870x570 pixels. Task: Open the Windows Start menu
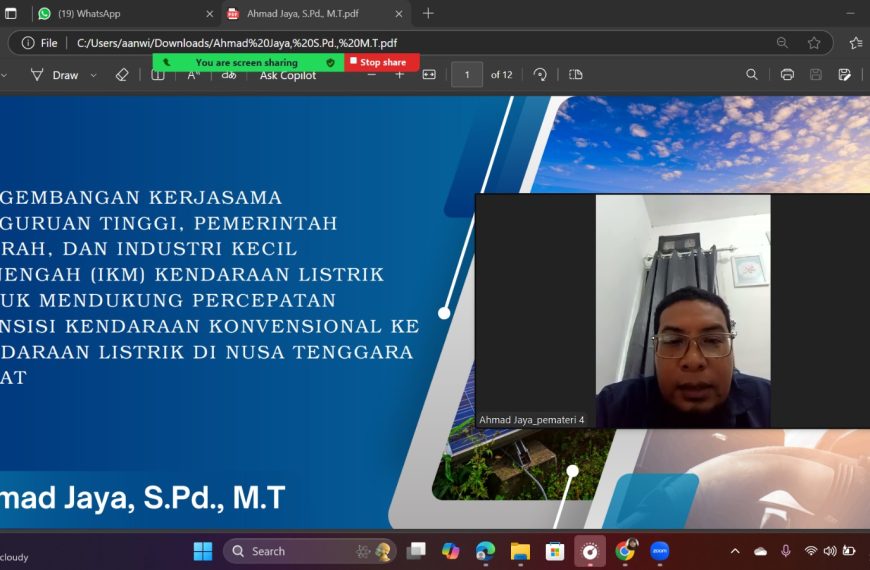203,551
